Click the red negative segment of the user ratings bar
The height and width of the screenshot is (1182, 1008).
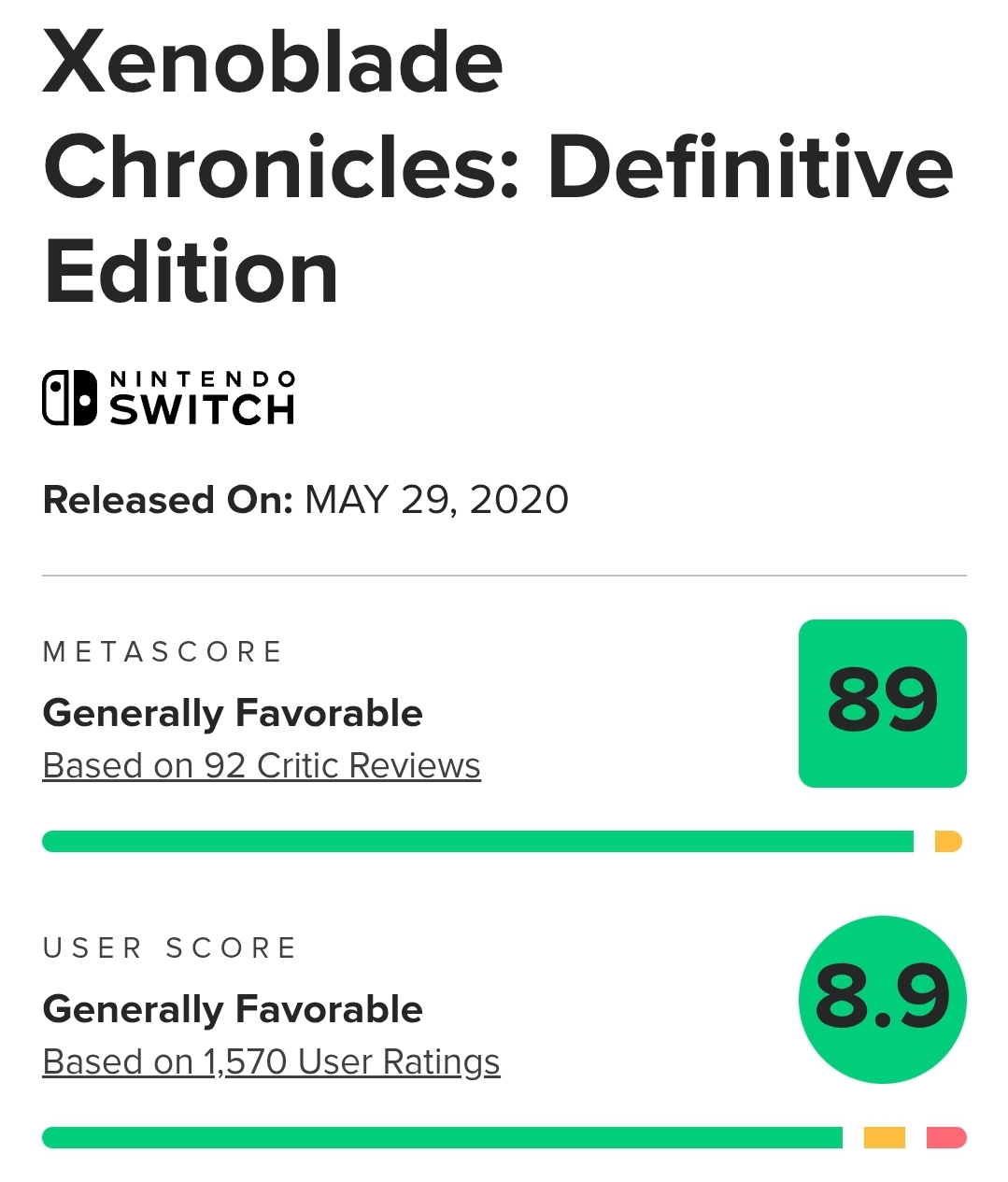pos(945,1137)
